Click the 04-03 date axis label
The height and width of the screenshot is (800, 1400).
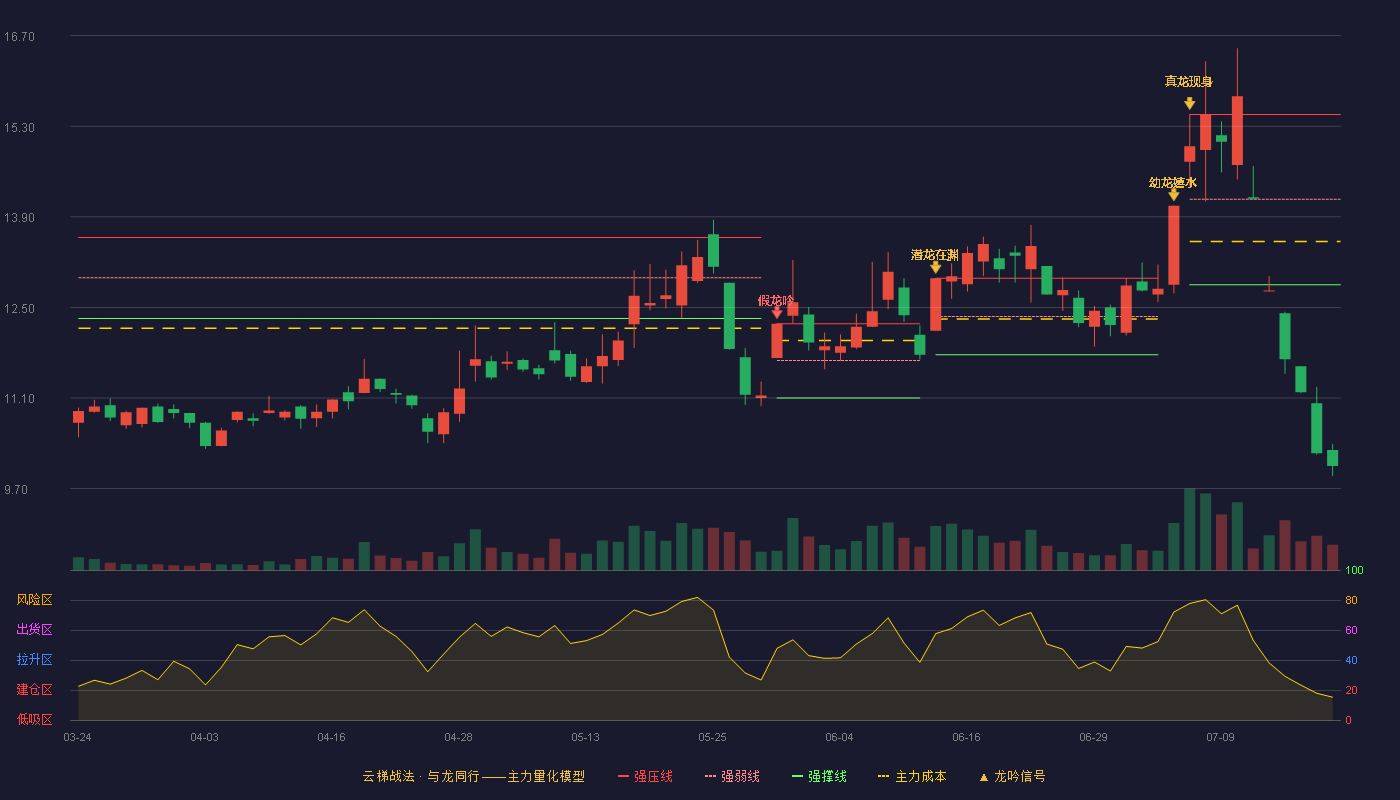coord(204,737)
